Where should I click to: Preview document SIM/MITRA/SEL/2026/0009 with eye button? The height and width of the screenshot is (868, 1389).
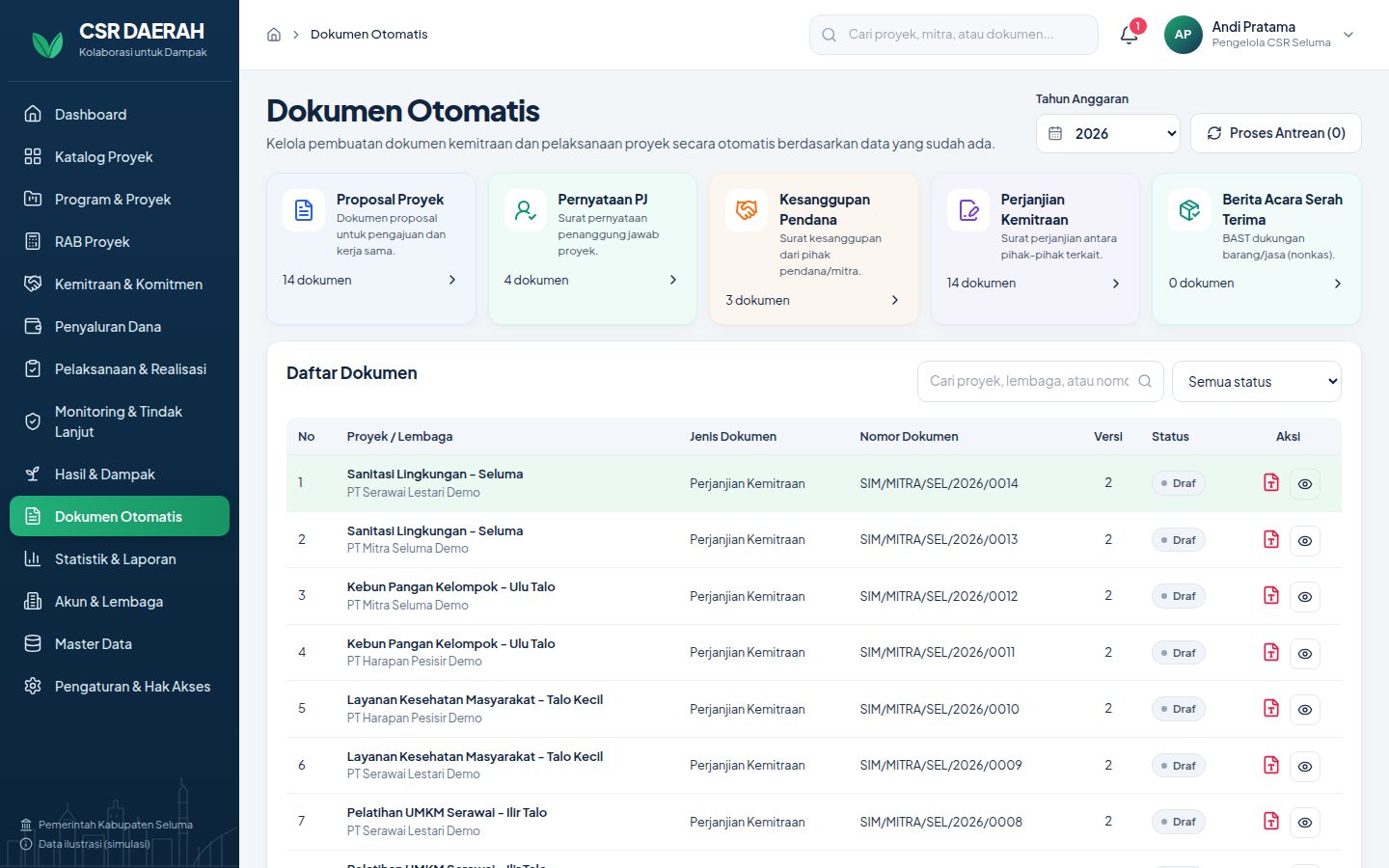[x=1305, y=767]
